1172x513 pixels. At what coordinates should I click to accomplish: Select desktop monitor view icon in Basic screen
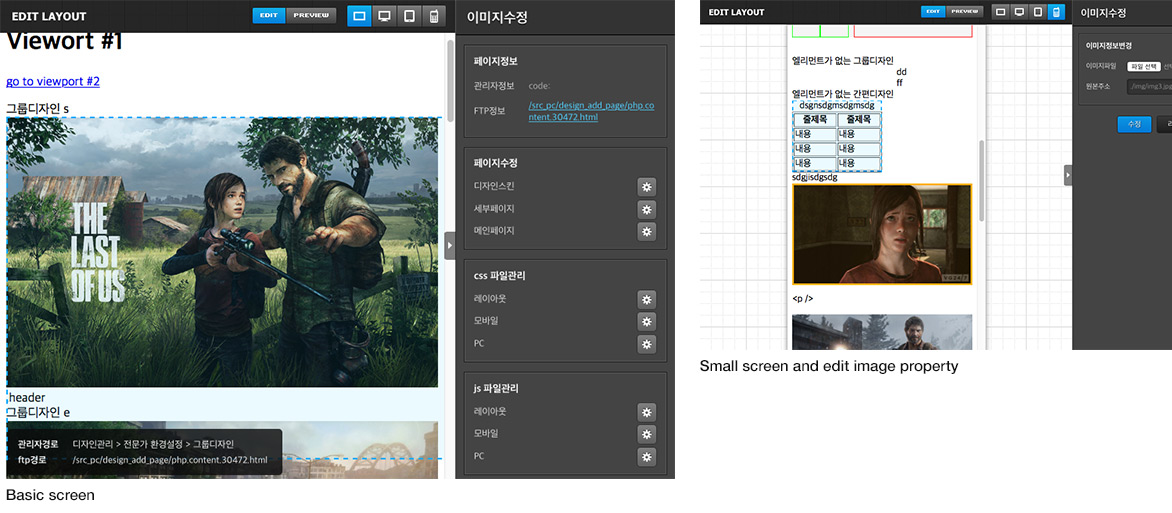(384, 16)
